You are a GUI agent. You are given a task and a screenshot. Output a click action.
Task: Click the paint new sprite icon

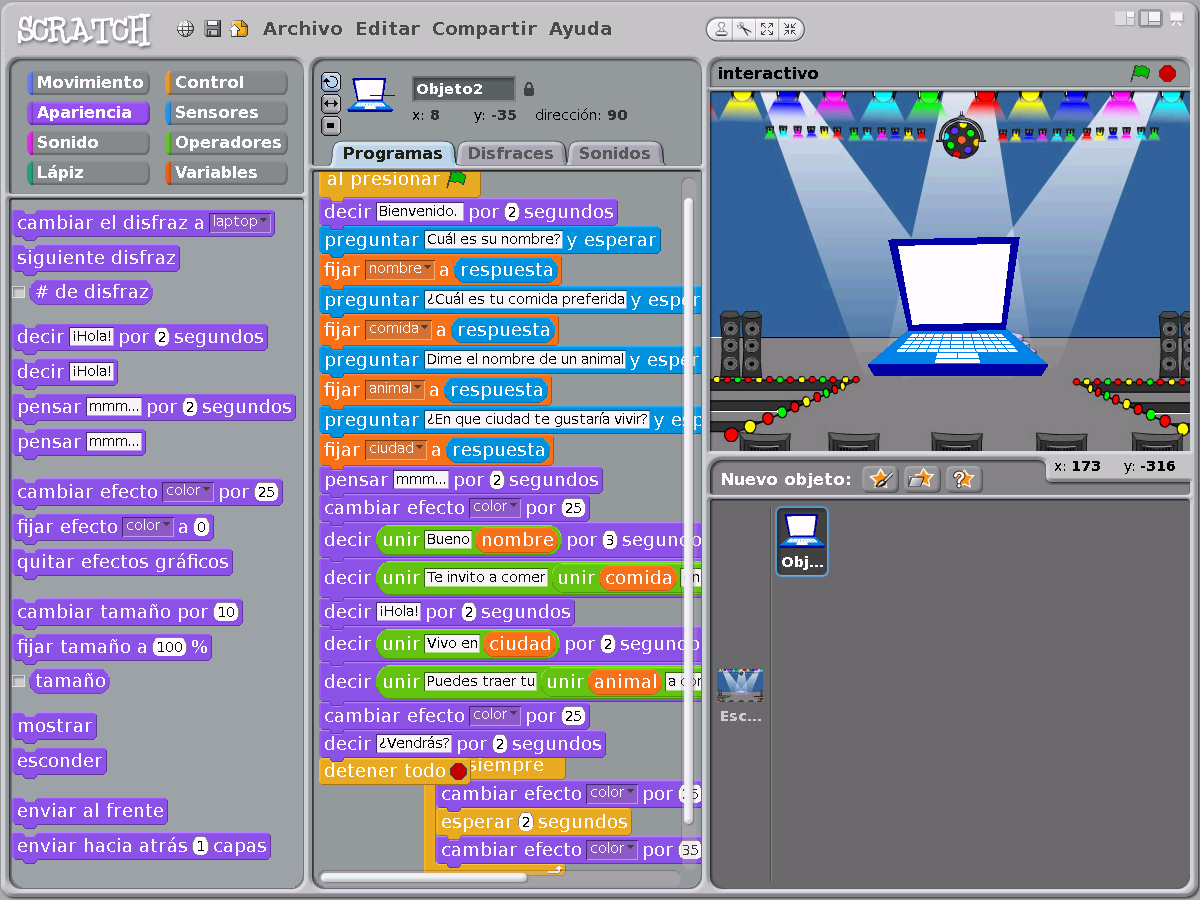[x=881, y=480]
